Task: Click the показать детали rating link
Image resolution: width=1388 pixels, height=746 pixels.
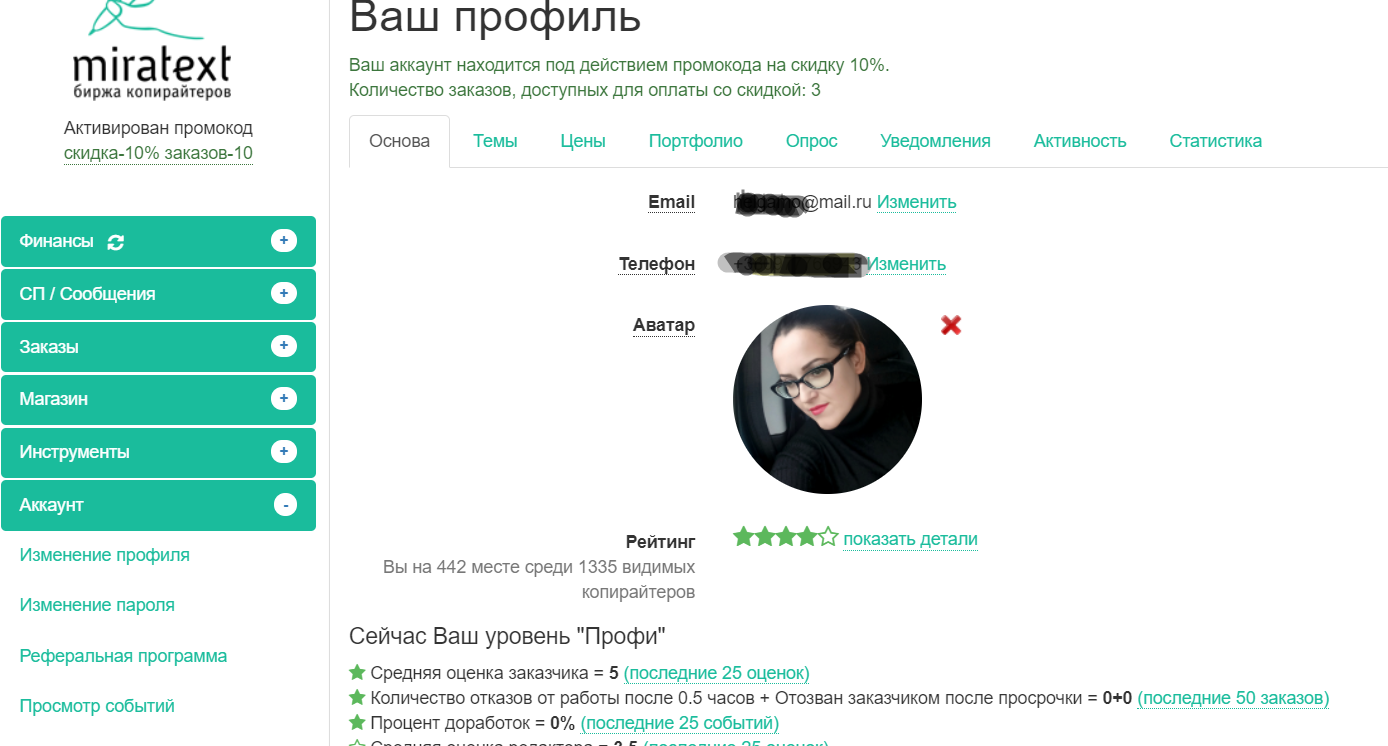Action: coord(910,539)
